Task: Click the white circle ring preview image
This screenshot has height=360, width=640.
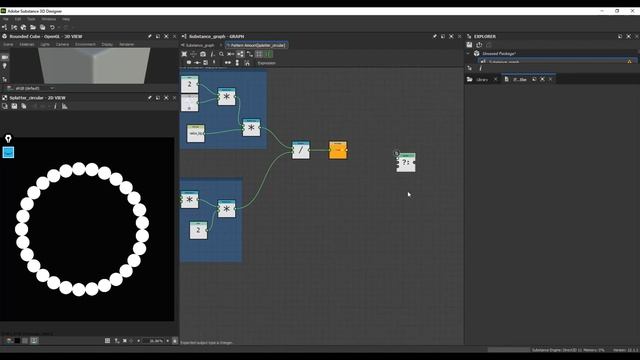Action: (x=82, y=229)
